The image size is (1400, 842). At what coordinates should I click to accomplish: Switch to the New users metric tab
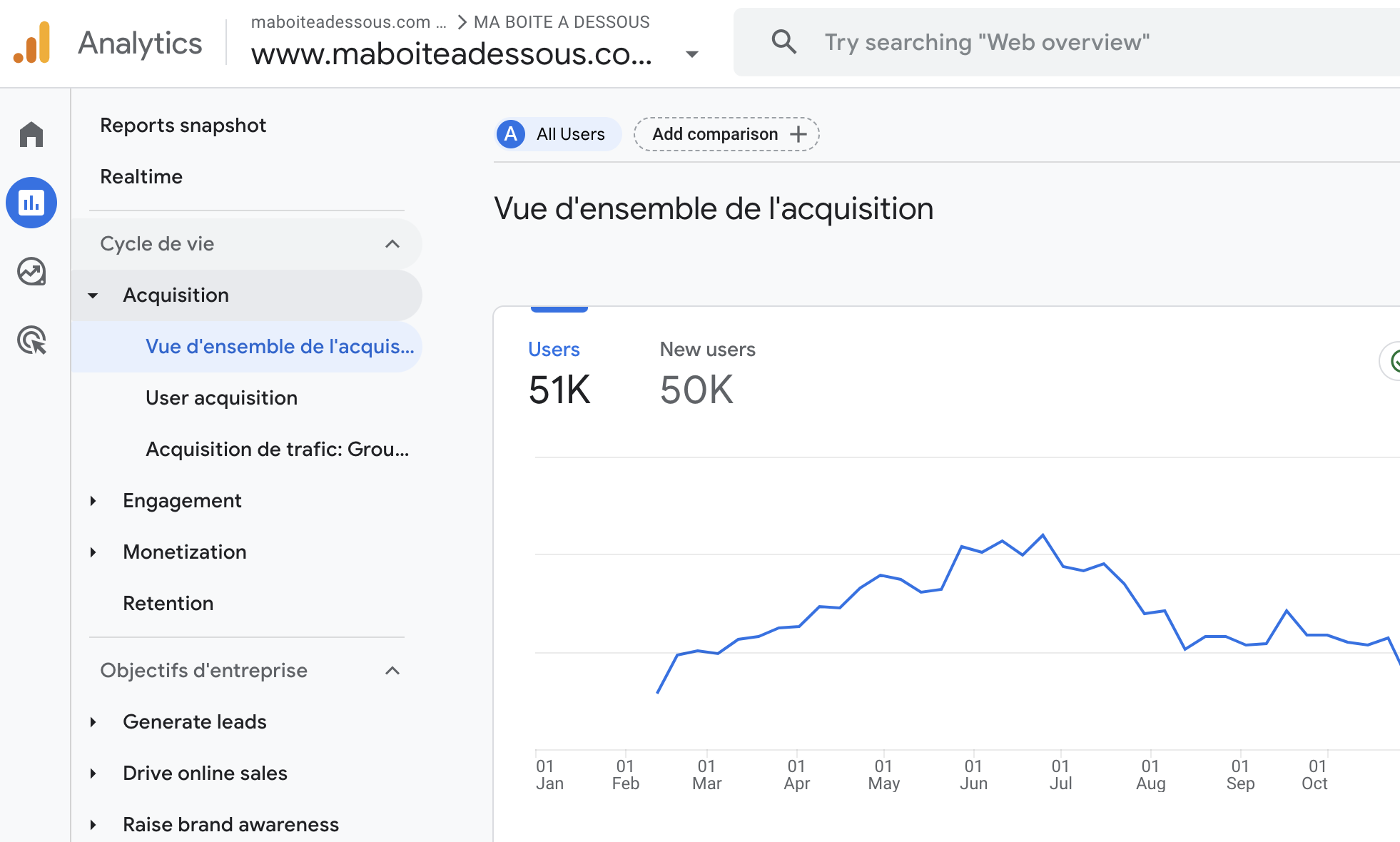706,372
